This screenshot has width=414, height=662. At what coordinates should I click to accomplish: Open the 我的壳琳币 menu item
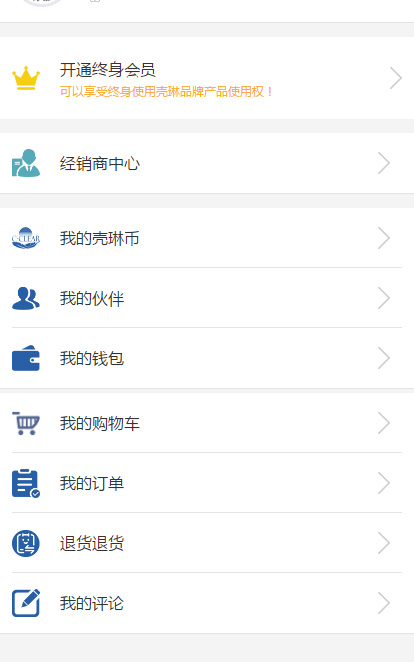click(x=207, y=238)
